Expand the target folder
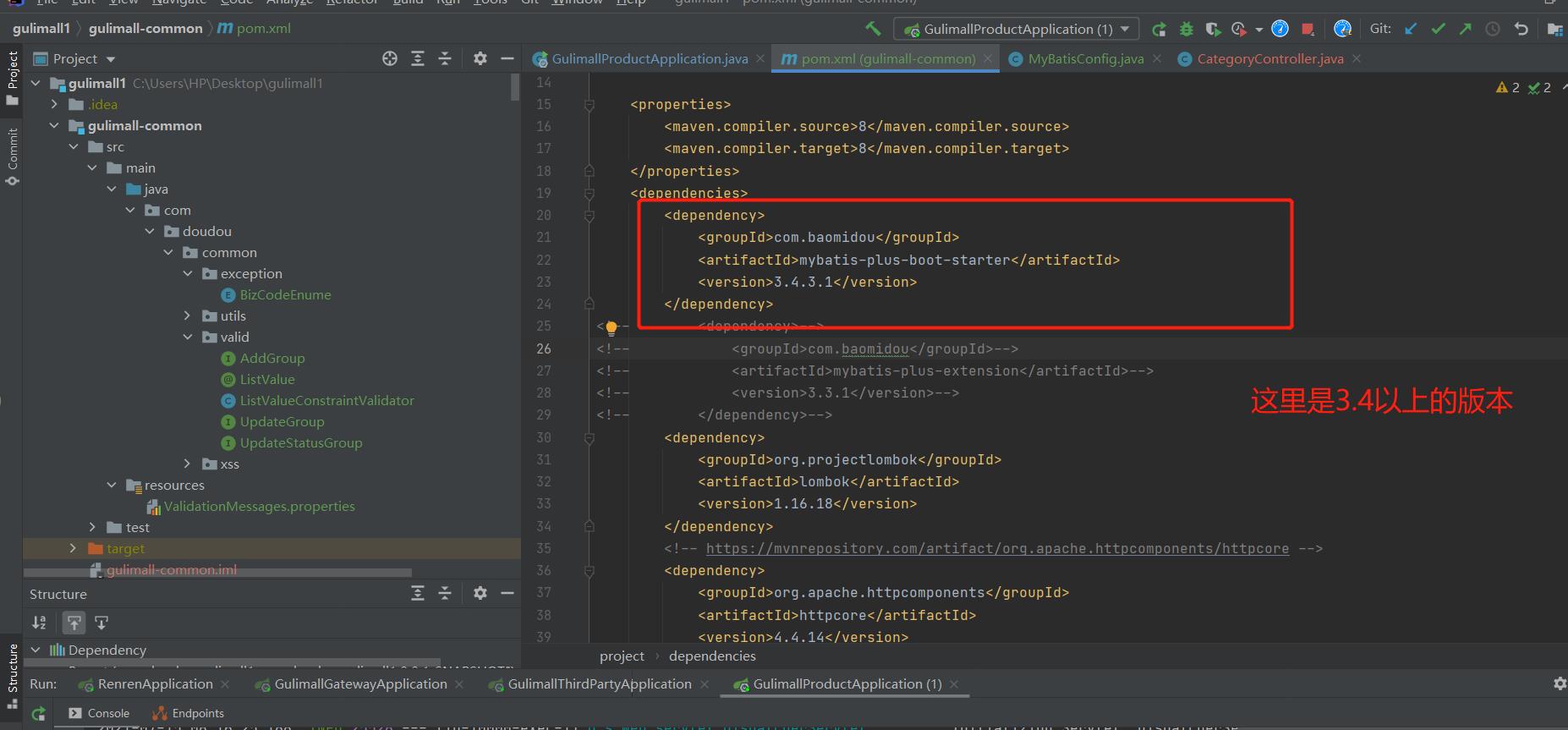The width and height of the screenshot is (1568, 730). (74, 548)
